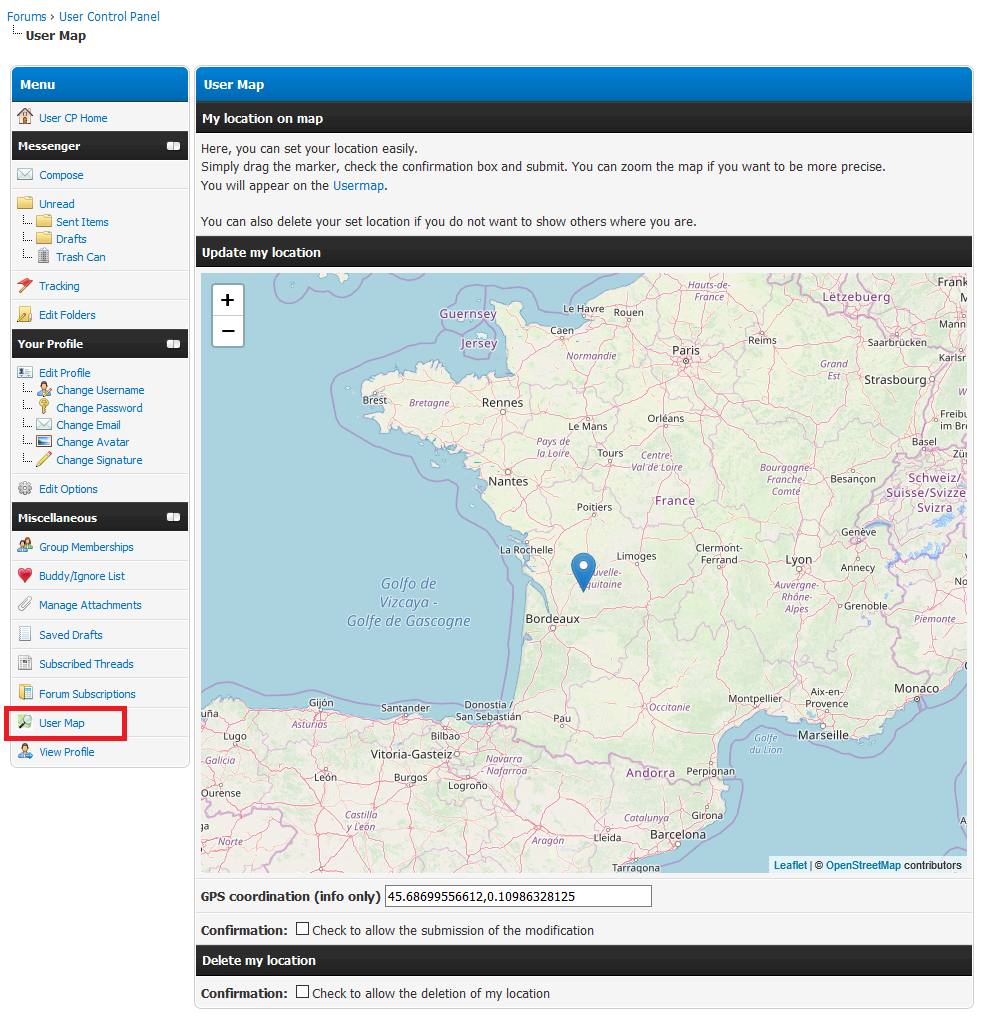Check the deletion of my location box

coord(303,992)
